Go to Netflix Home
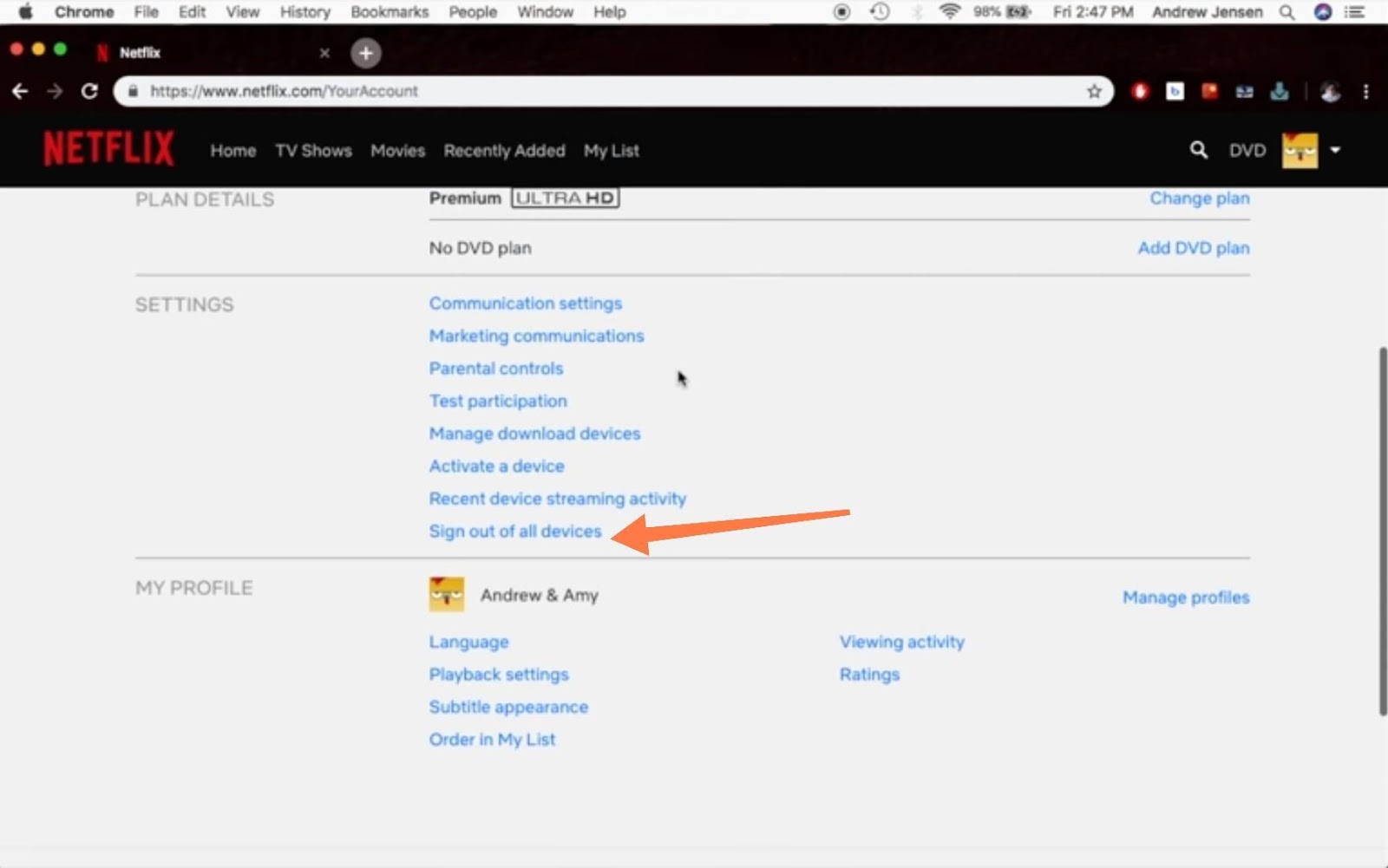This screenshot has height=868, width=1388. pyautogui.click(x=233, y=151)
